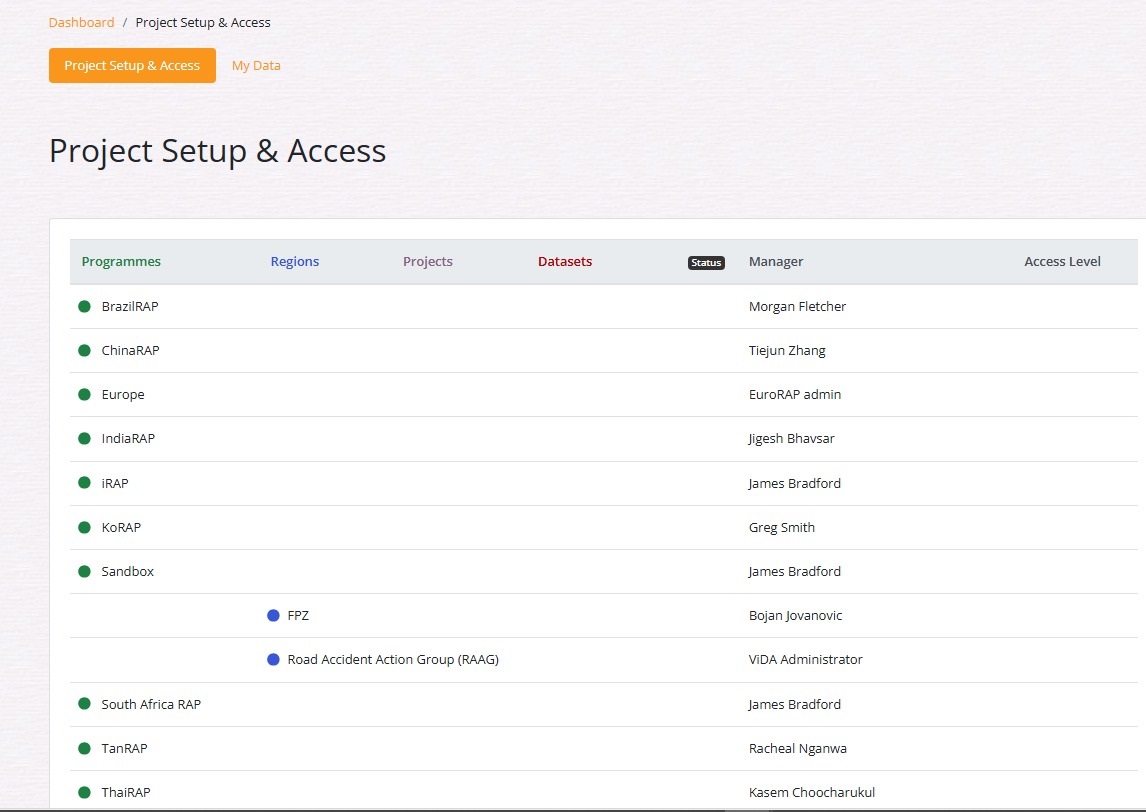This screenshot has width=1146, height=812.
Task: Select the Project Setup & Access button
Action: click(x=132, y=65)
